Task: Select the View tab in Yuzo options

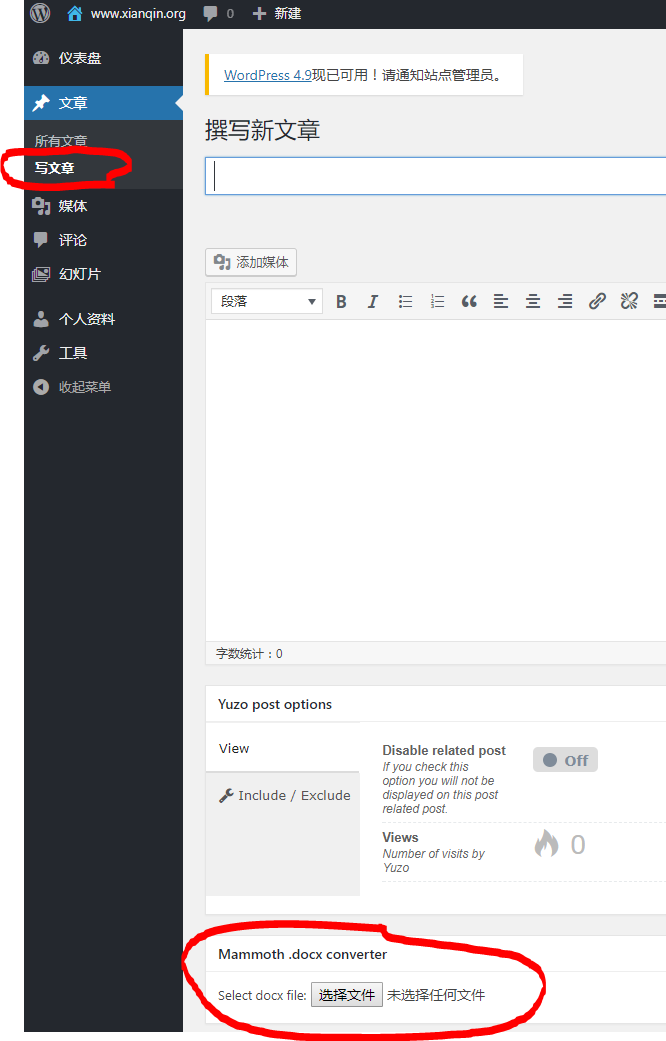Action: click(x=282, y=748)
